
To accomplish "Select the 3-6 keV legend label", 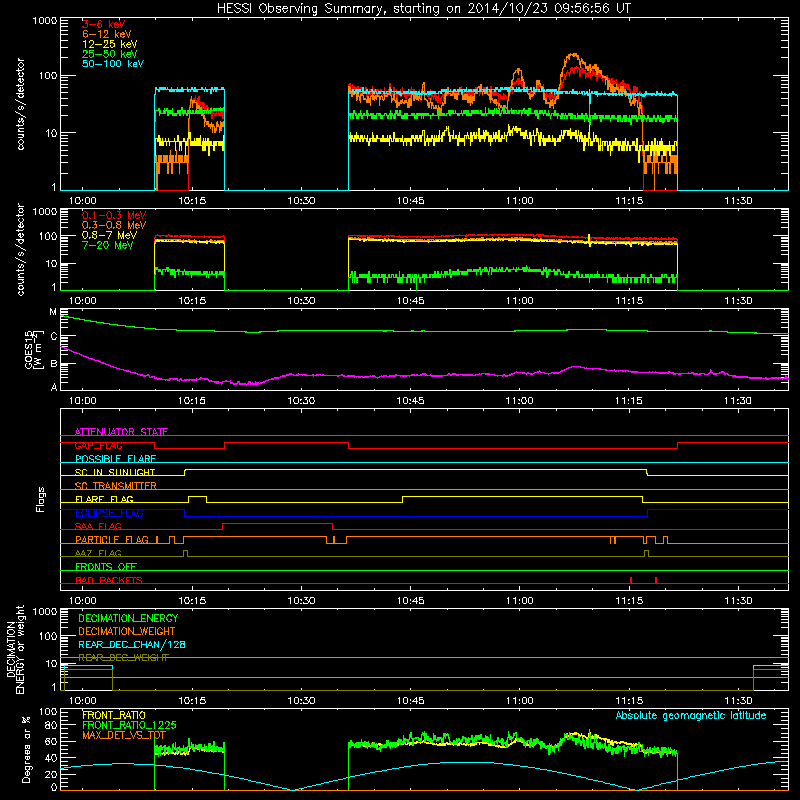I will 104,24.
